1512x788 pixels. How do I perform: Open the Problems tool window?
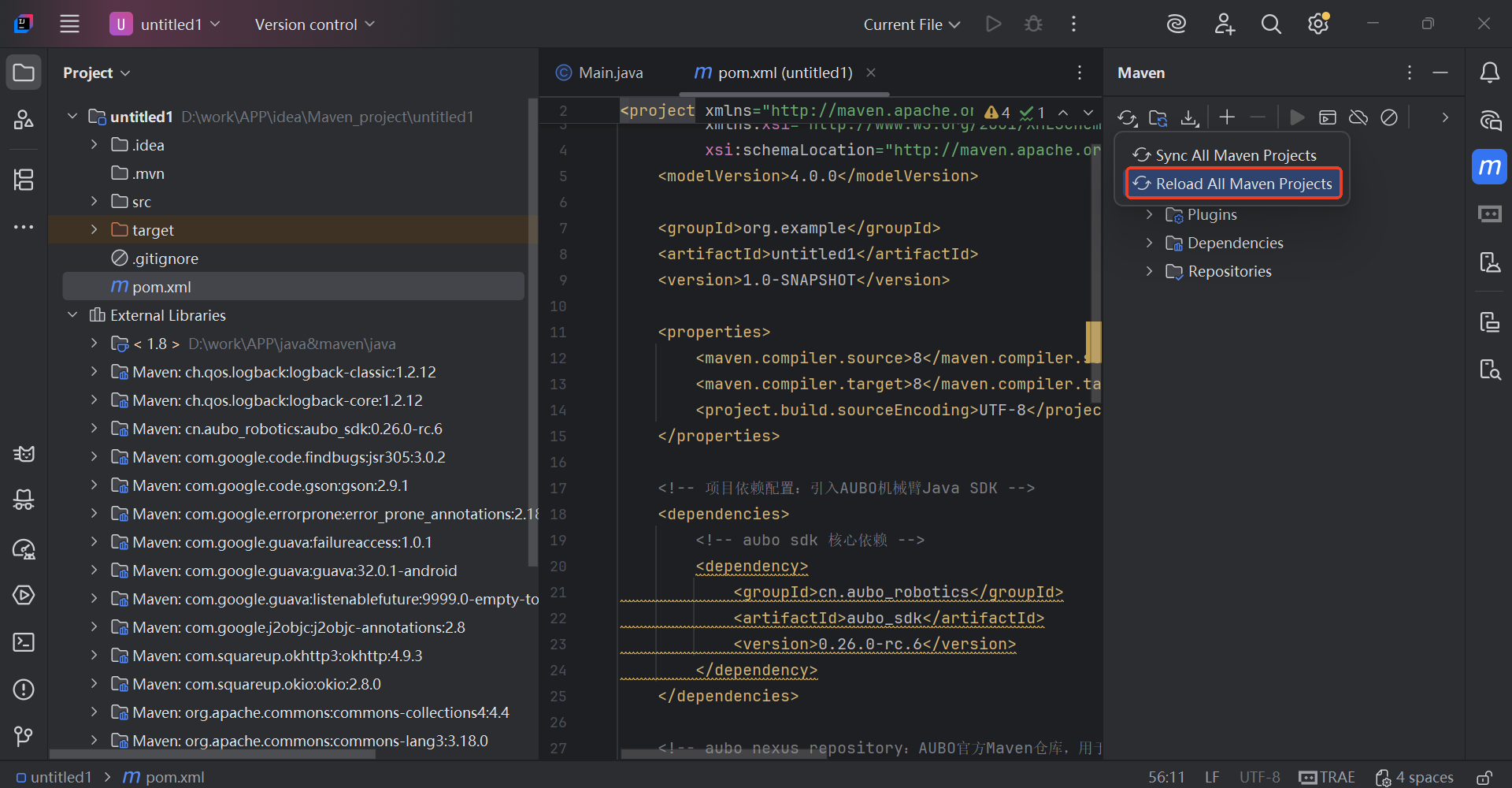[x=24, y=689]
